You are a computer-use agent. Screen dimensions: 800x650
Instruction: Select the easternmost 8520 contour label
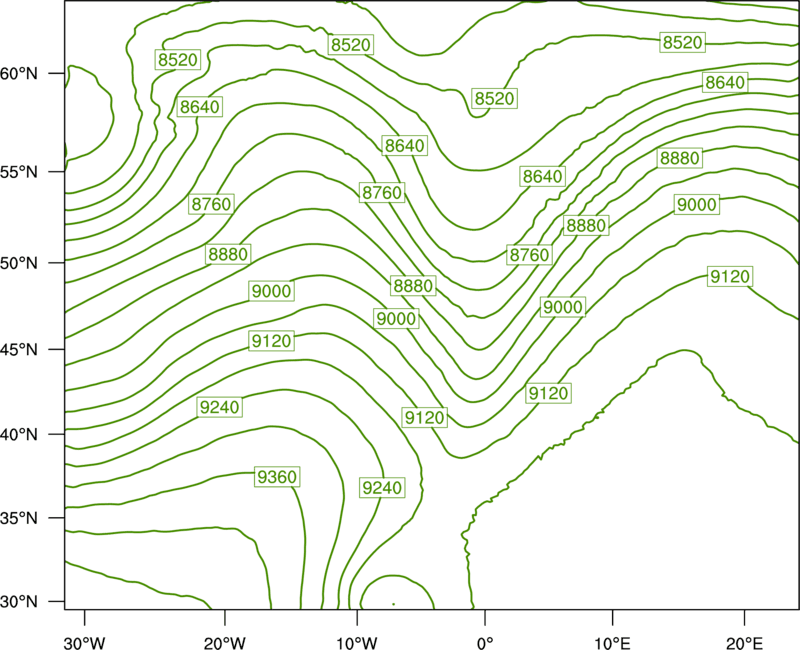coord(683,42)
